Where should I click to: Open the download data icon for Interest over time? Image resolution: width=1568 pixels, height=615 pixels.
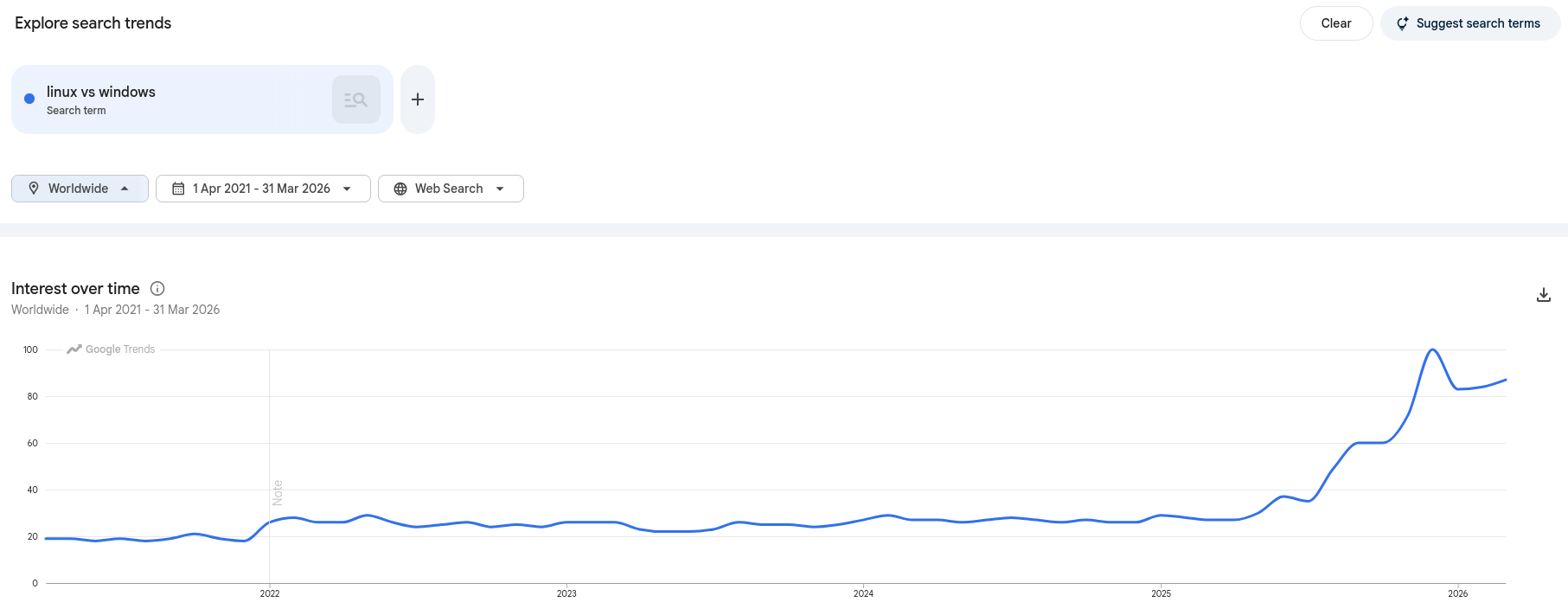[x=1543, y=294]
